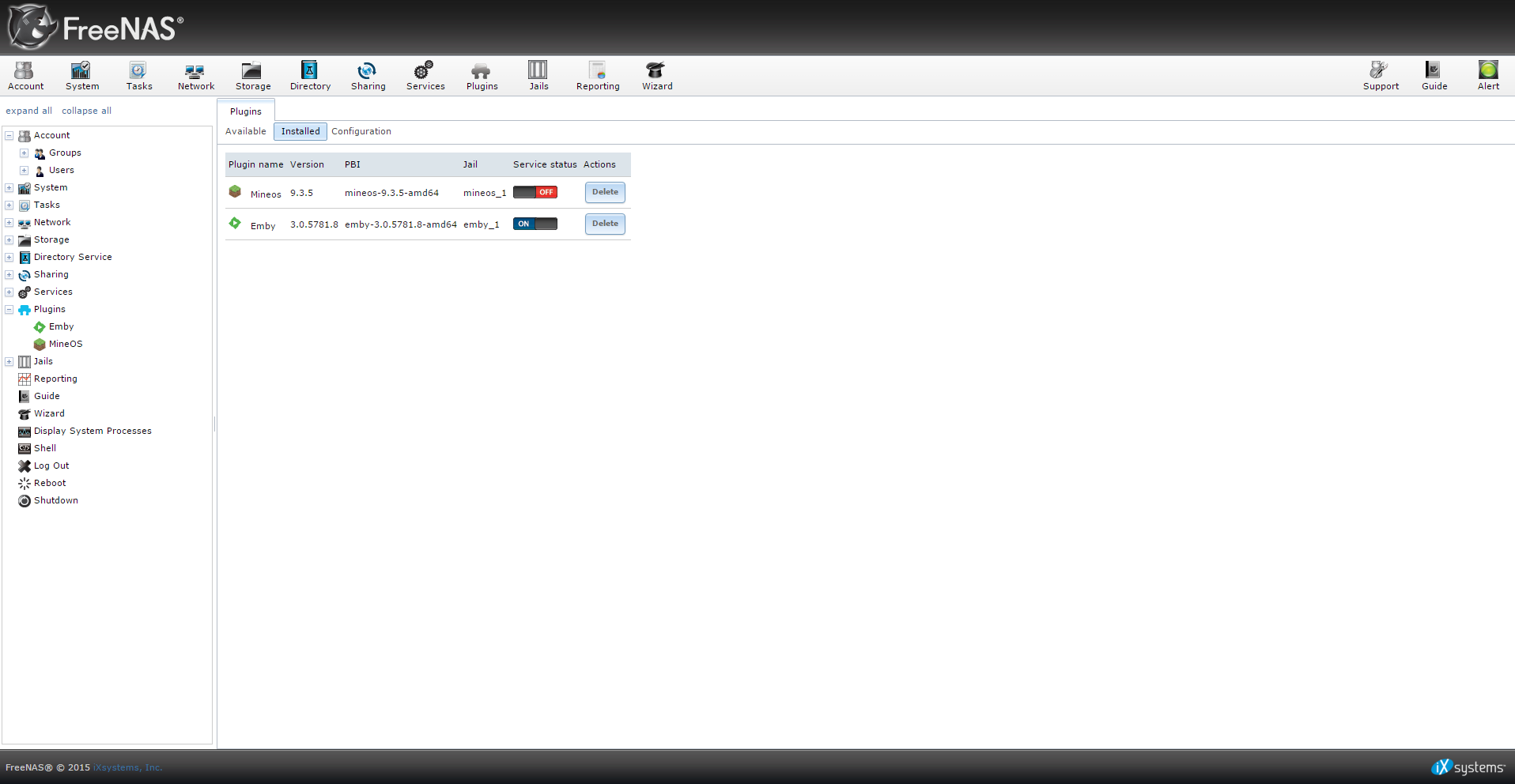The image size is (1515, 784).
Task: Open Directory toolbar icon
Action: click(x=310, y=76)
